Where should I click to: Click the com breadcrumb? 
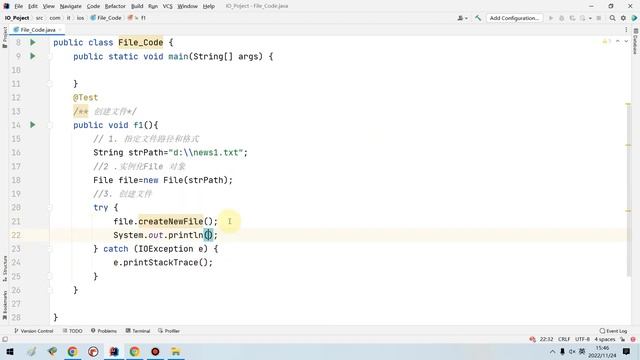click(x=55, y=18)
